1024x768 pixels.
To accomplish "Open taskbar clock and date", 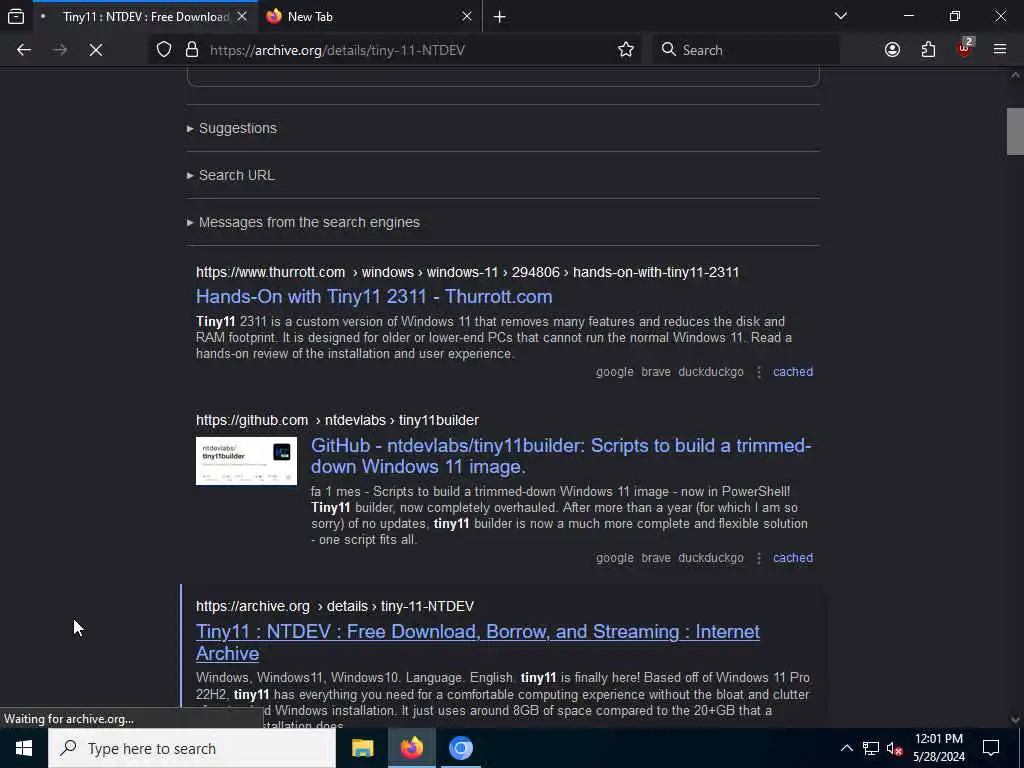I will pos(938,748).
